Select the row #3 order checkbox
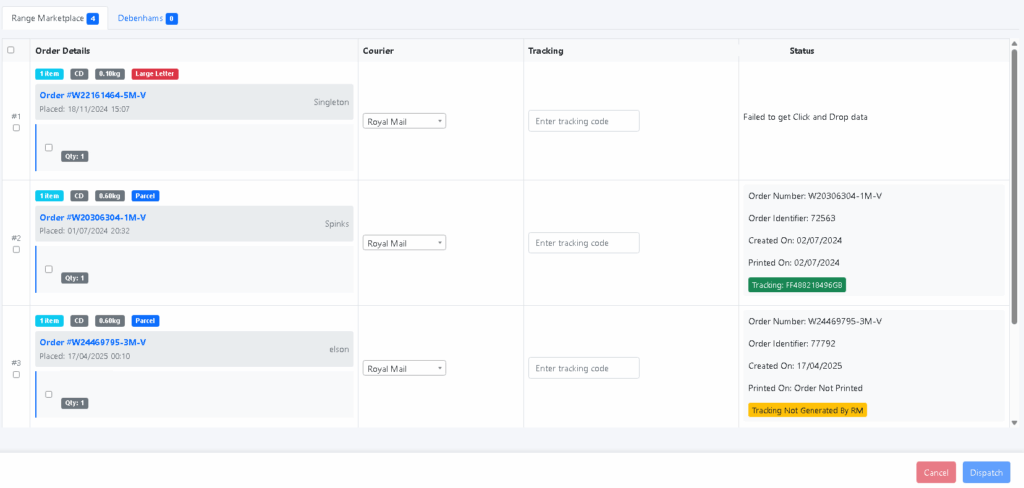 pos(16,375)
